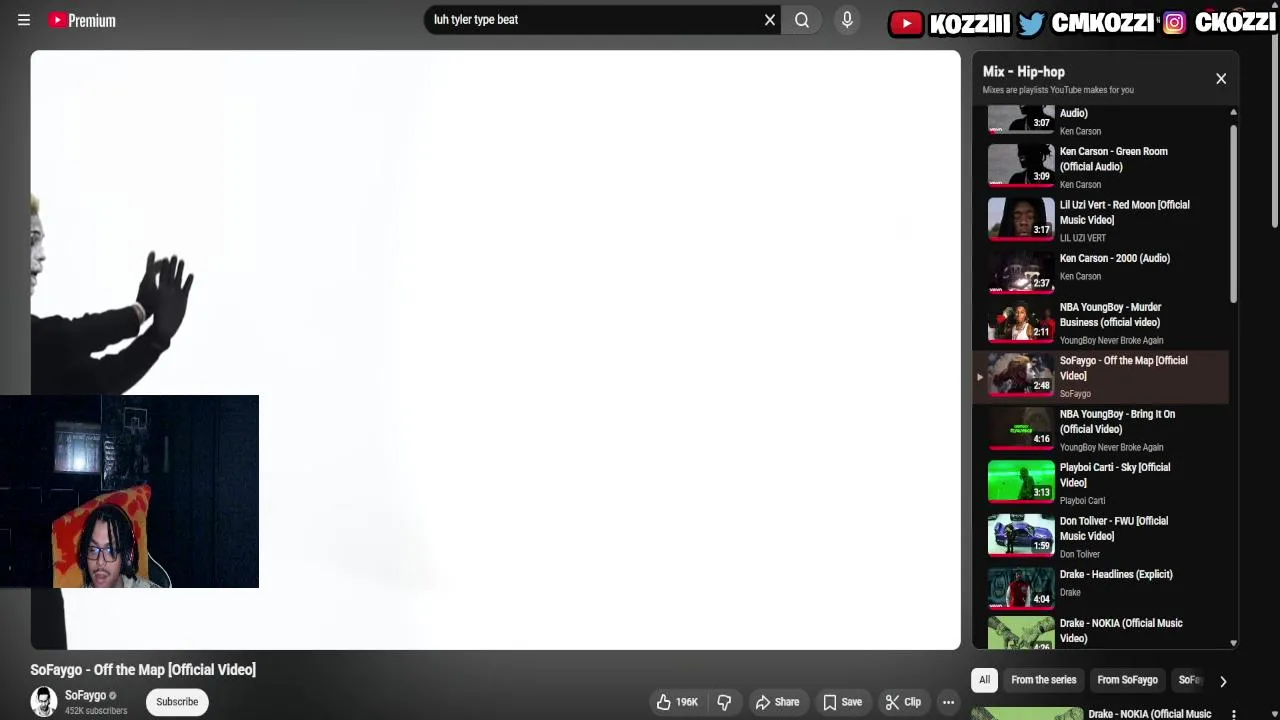Click 'YoungBoy Never Broke Again' under Bring It On
The height and width of the screenshot is (720, 1280).
(x=1111, y=447)
